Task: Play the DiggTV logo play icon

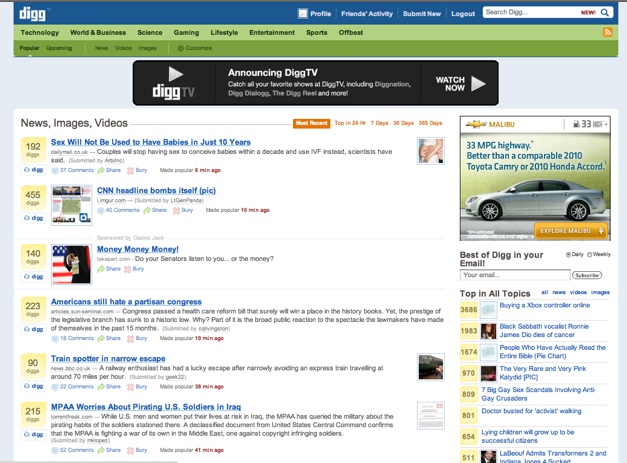Action: (x=176, y=74)
